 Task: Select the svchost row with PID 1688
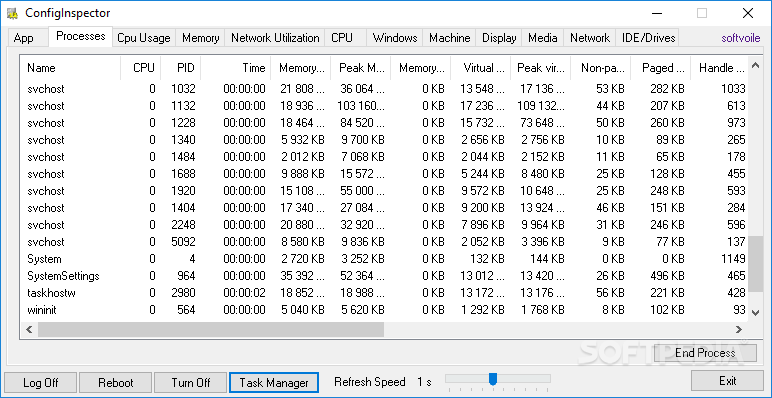point(385,174)
